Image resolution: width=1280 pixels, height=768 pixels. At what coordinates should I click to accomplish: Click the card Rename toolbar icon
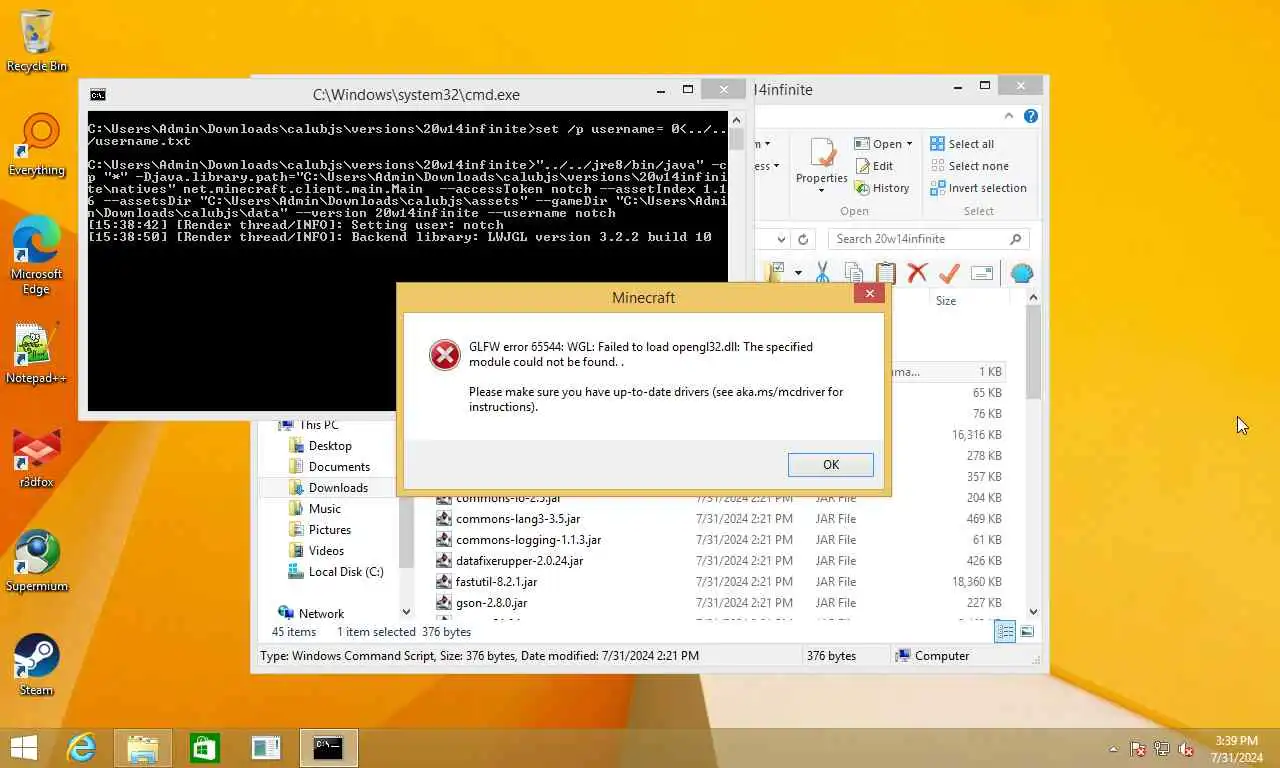point(982,273)
